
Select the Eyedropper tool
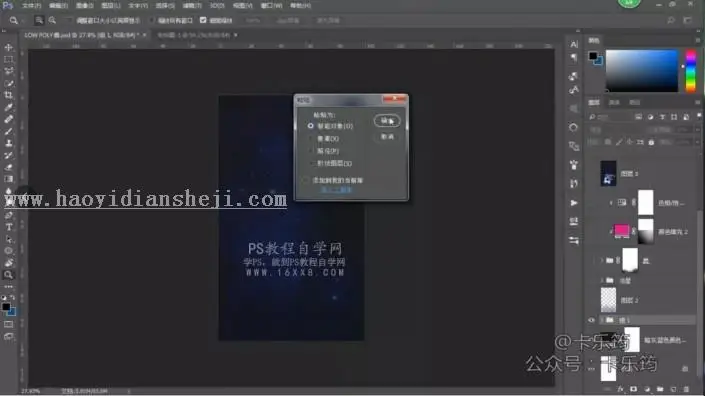pos(9,107)
